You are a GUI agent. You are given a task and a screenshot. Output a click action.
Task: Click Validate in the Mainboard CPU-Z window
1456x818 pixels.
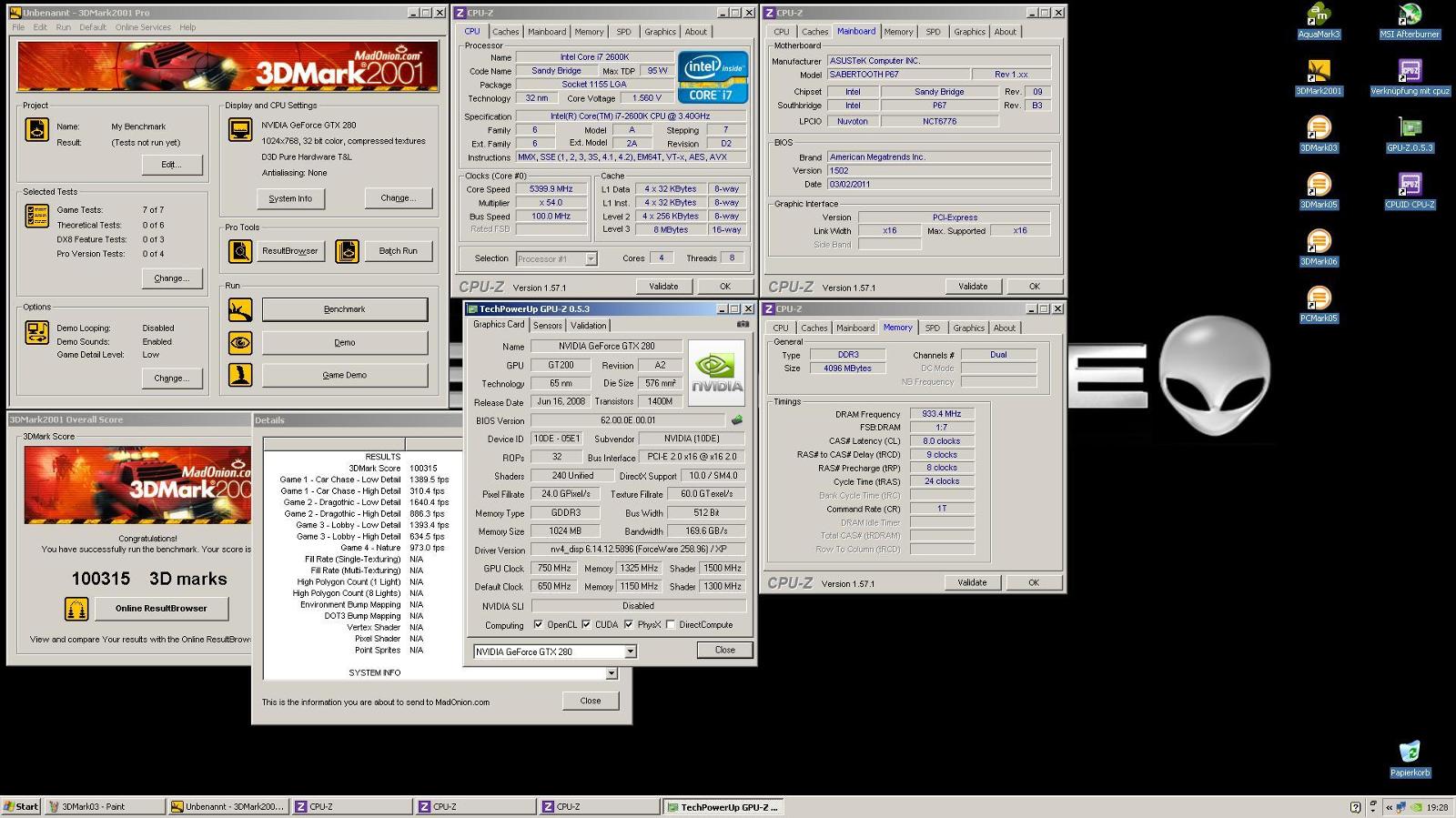point(973,286)
